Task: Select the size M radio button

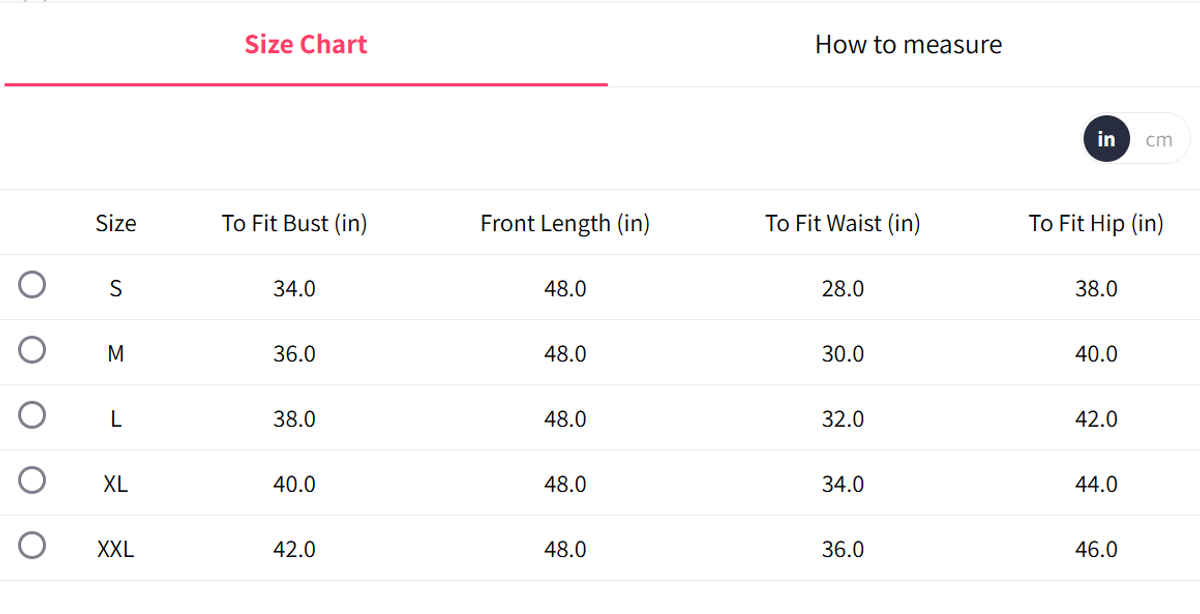Action: (32, 350)
